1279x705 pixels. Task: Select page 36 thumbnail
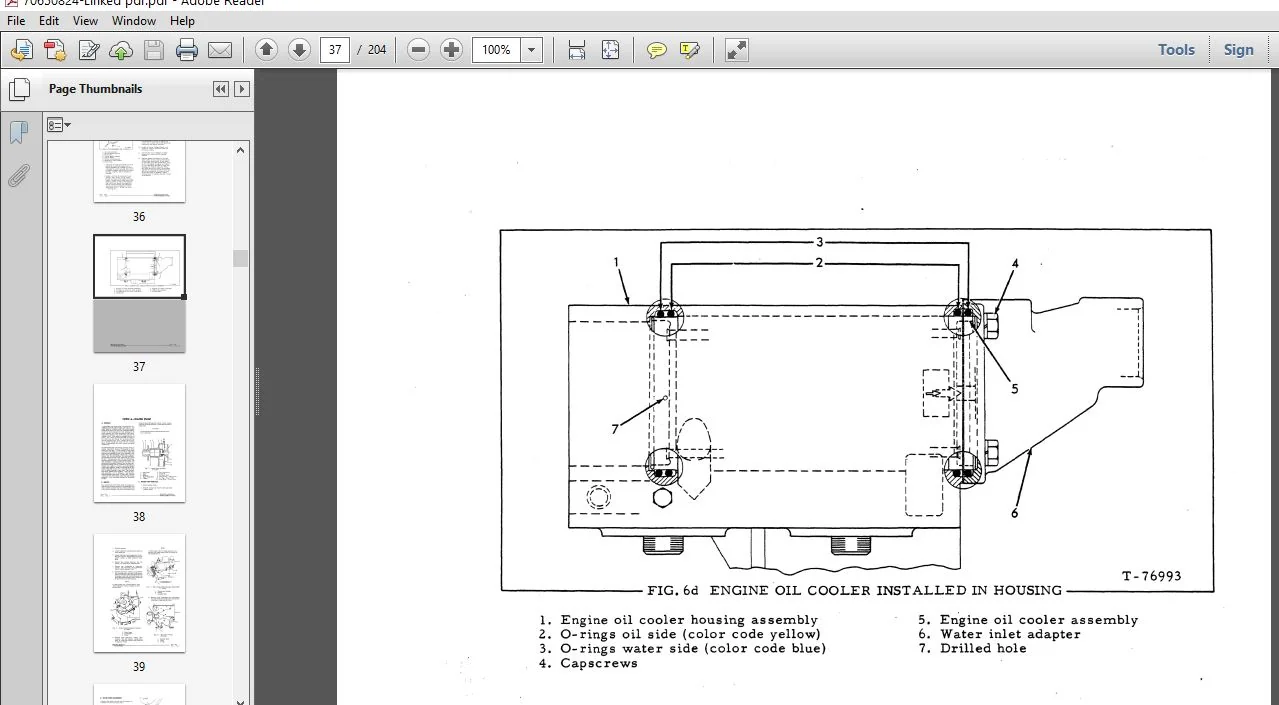(139, 172)
